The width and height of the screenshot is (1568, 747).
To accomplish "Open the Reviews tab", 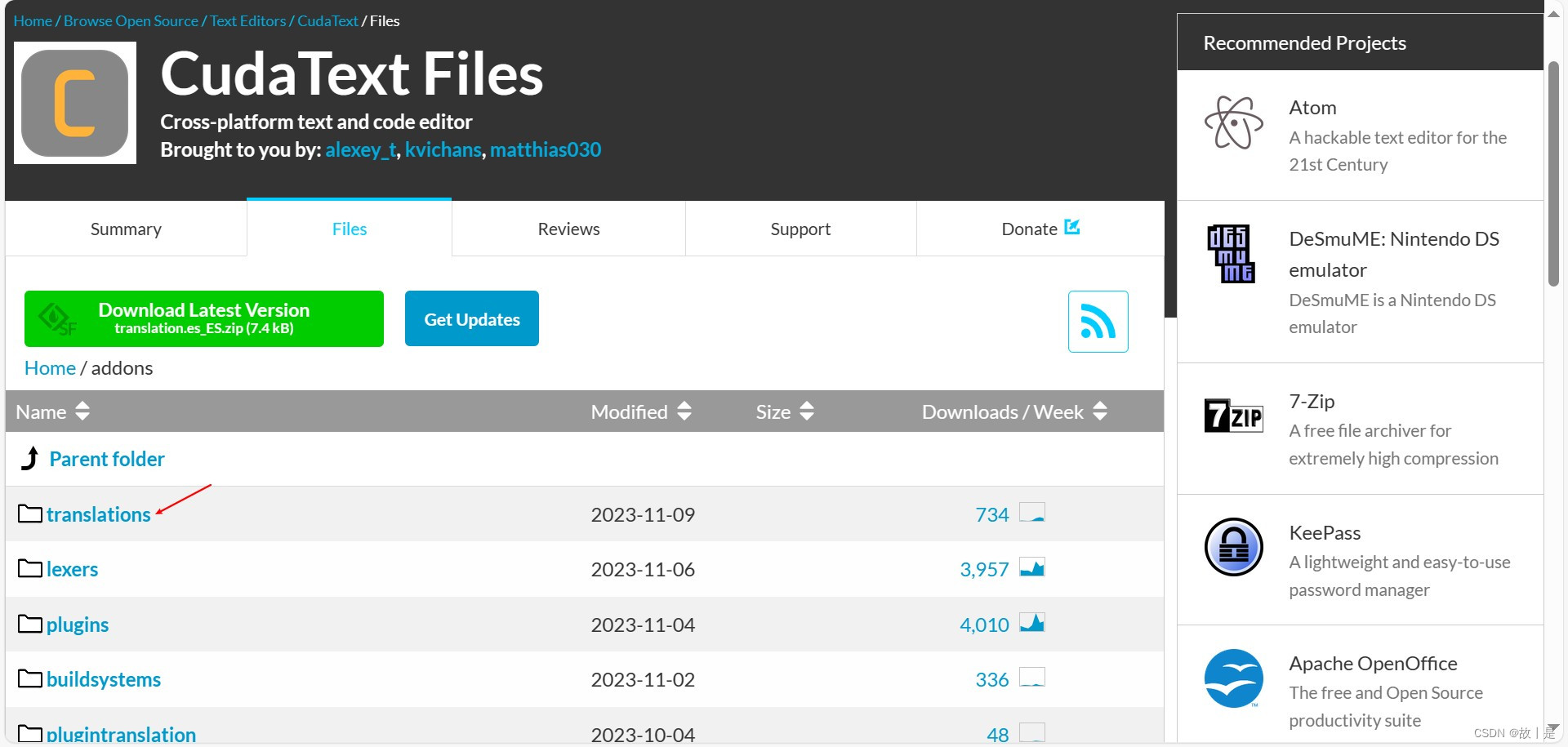I will tap(568, 229).
